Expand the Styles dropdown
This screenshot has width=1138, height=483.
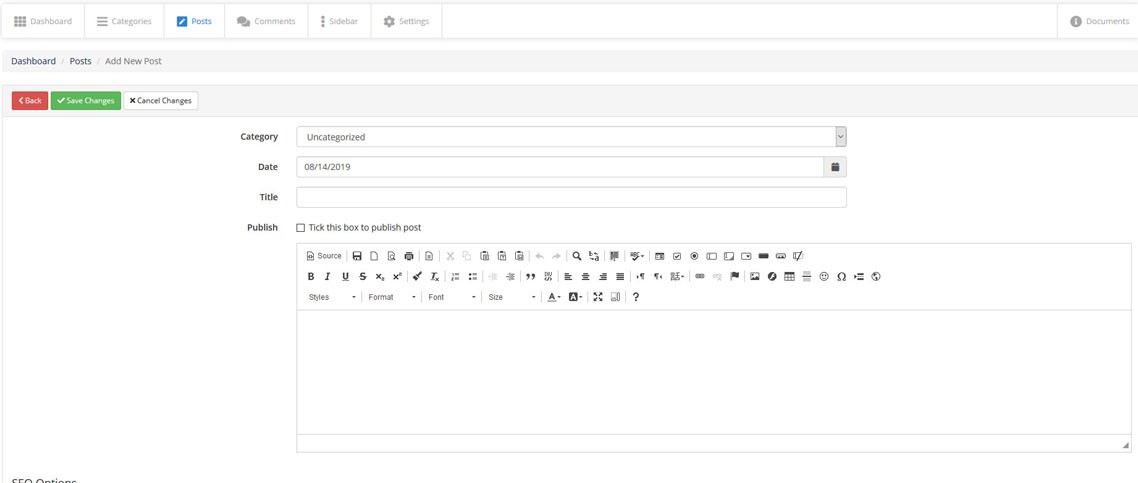click(x=332, y=297)
